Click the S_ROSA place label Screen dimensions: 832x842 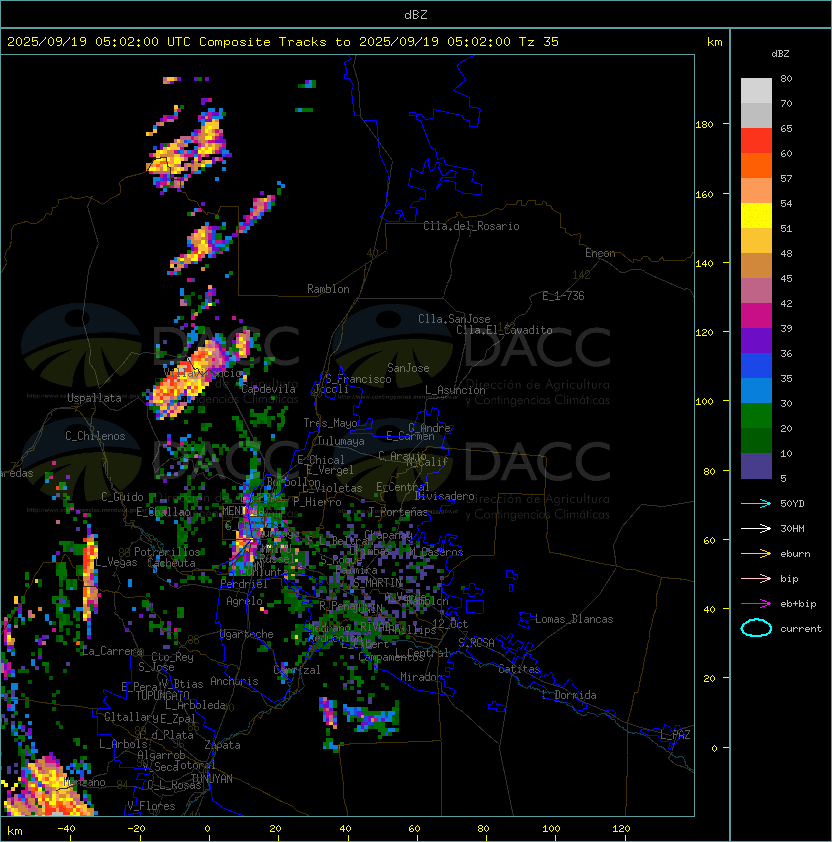tap(476, 643)
